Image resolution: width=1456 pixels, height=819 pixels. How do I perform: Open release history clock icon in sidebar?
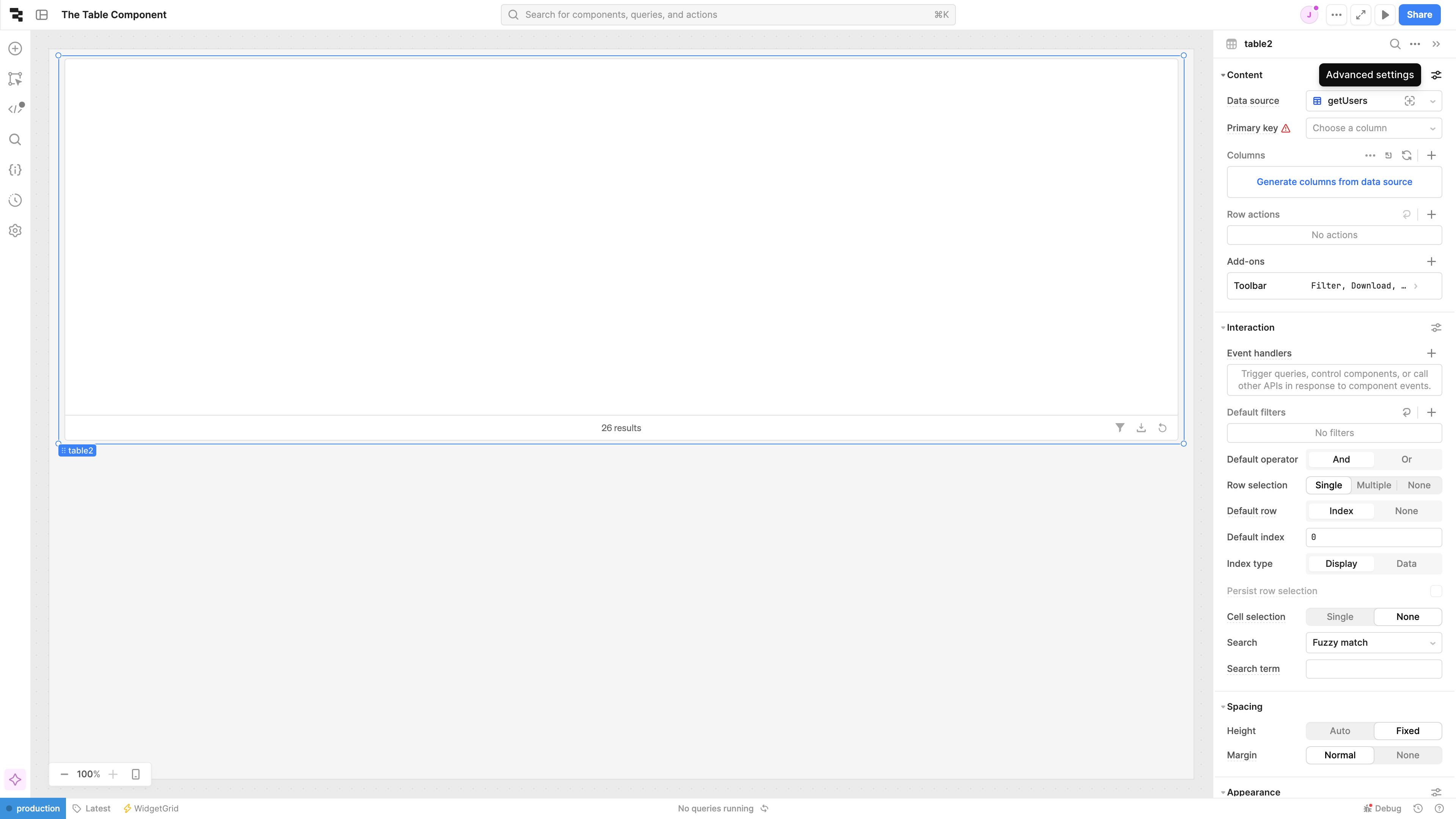pyautogui.click(x=15, y=200)
